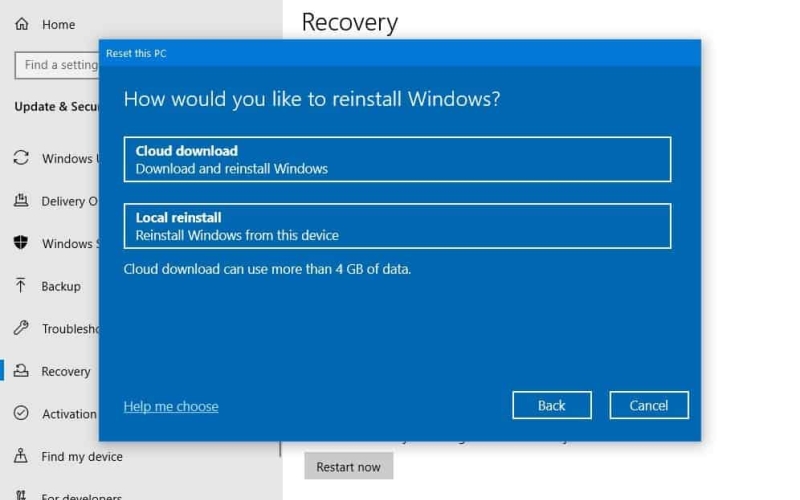Click the Recovery icon in sidebar
Screen dimensions: 800x500
pyautogui.click(x=21, y=370)
